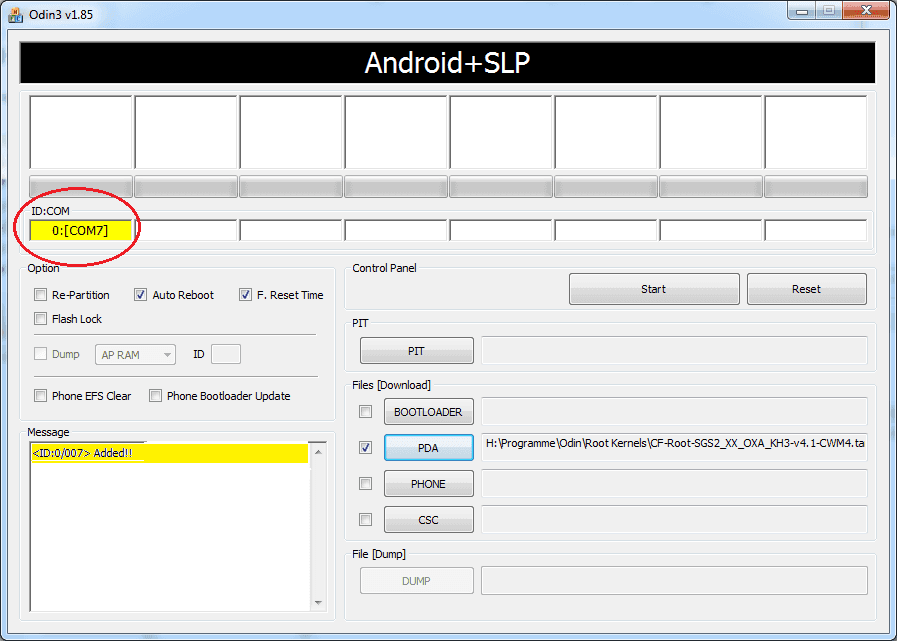Uncheck the box beside PDA button
The width and height of the screenshot is (897, 641).
pyautogui.click(x=365, y=448)
